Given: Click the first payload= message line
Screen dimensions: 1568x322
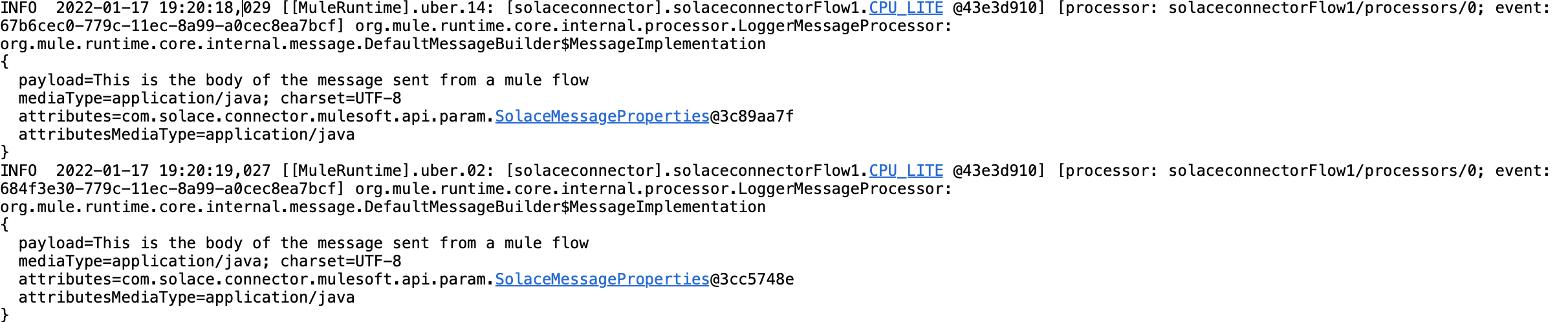Looking at the screenshot, I should (x=303, y=81).
